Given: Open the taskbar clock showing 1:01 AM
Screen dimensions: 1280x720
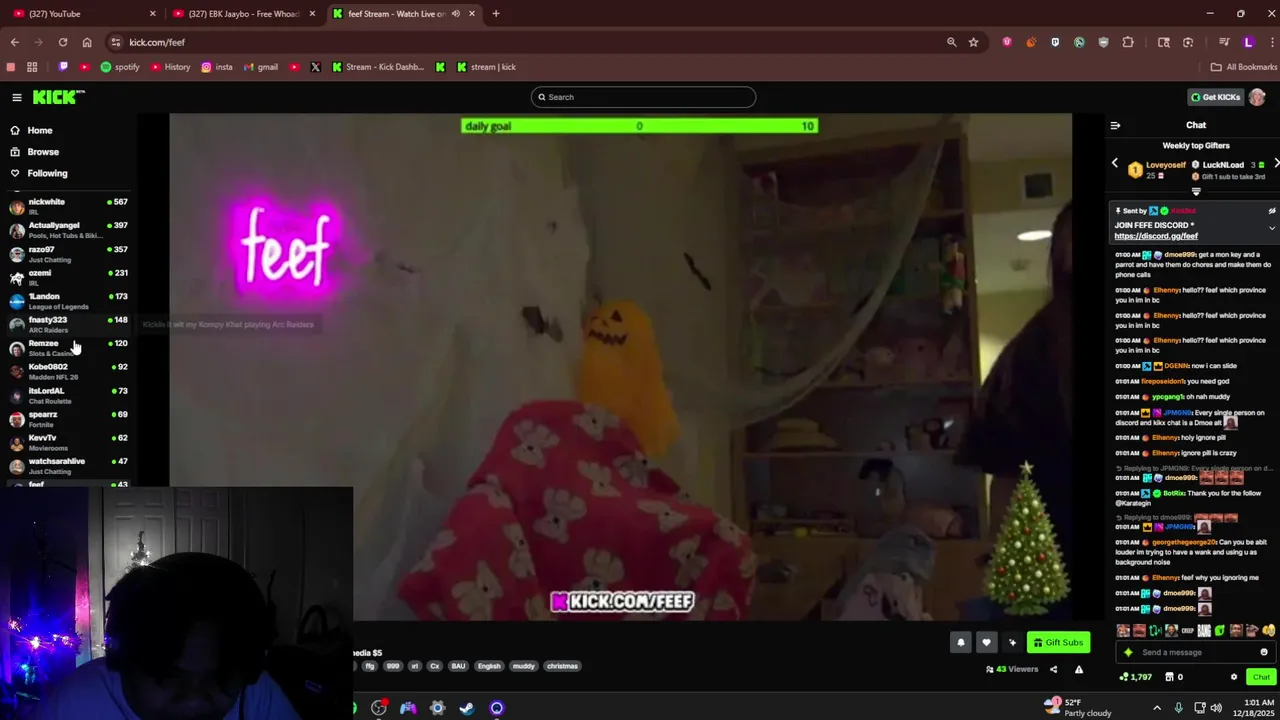Looking at the screenshot, I should [x=1252, y=707].
